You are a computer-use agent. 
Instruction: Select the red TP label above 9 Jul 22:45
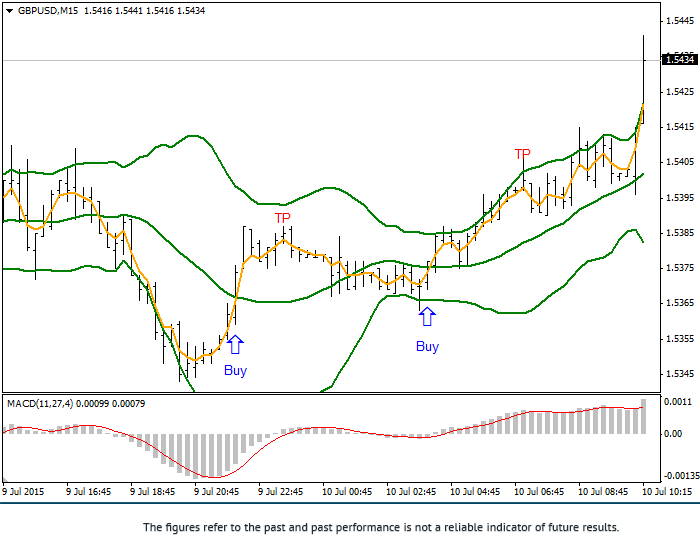coord(283,218)
